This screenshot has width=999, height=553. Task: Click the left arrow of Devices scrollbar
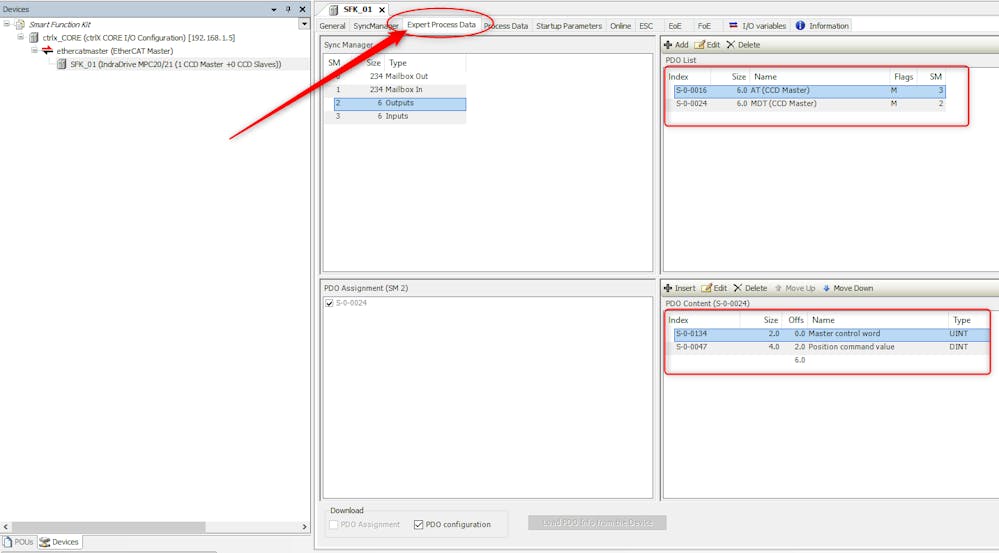pyautogui.click(x=6, y=527)
